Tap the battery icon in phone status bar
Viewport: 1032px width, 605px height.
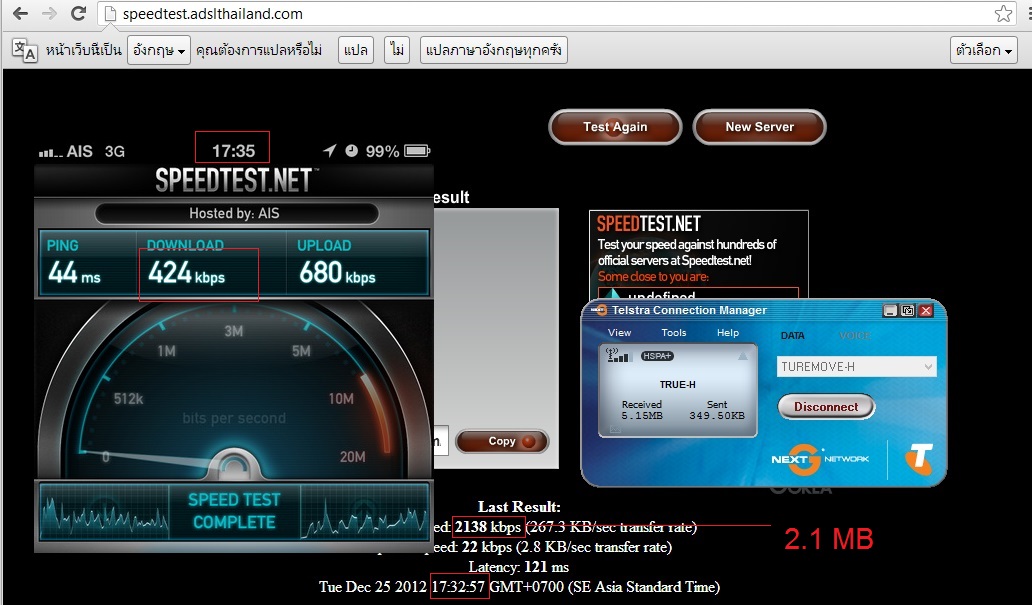point(417,151)
